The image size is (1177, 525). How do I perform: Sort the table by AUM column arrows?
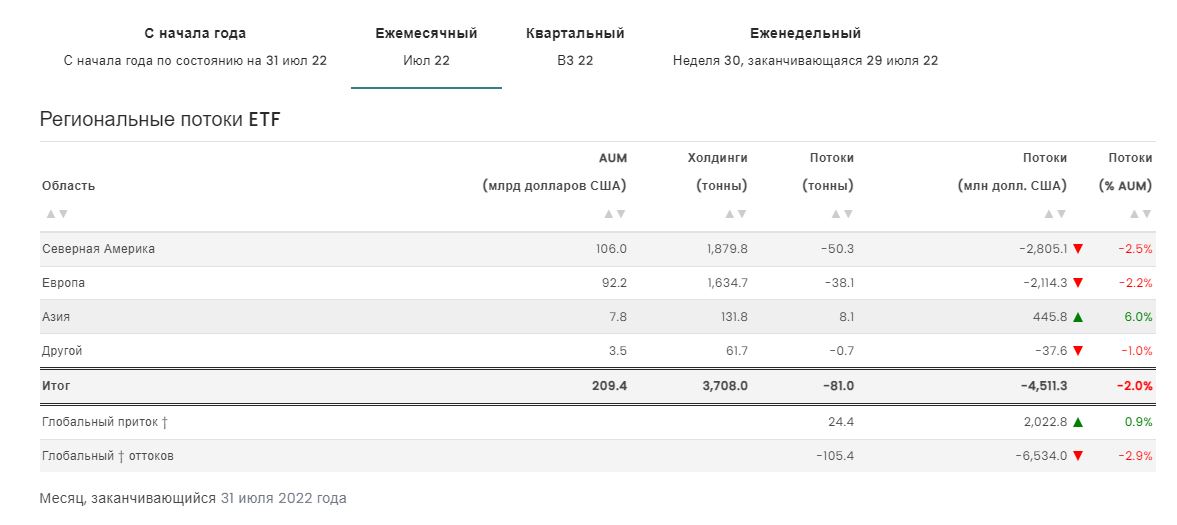(x=615, y=214)
